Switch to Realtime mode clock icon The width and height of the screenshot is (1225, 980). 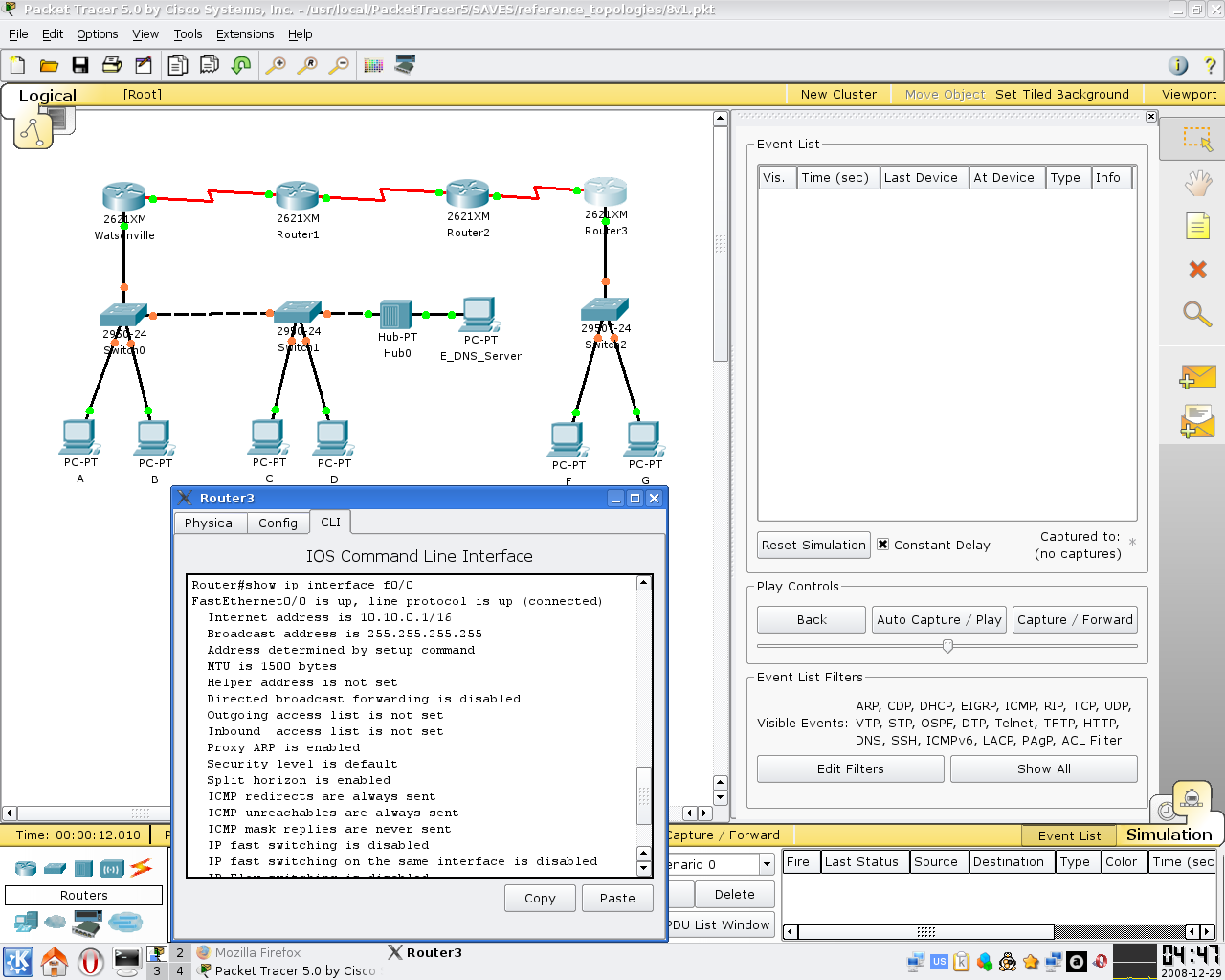(x=1167, y=811)
